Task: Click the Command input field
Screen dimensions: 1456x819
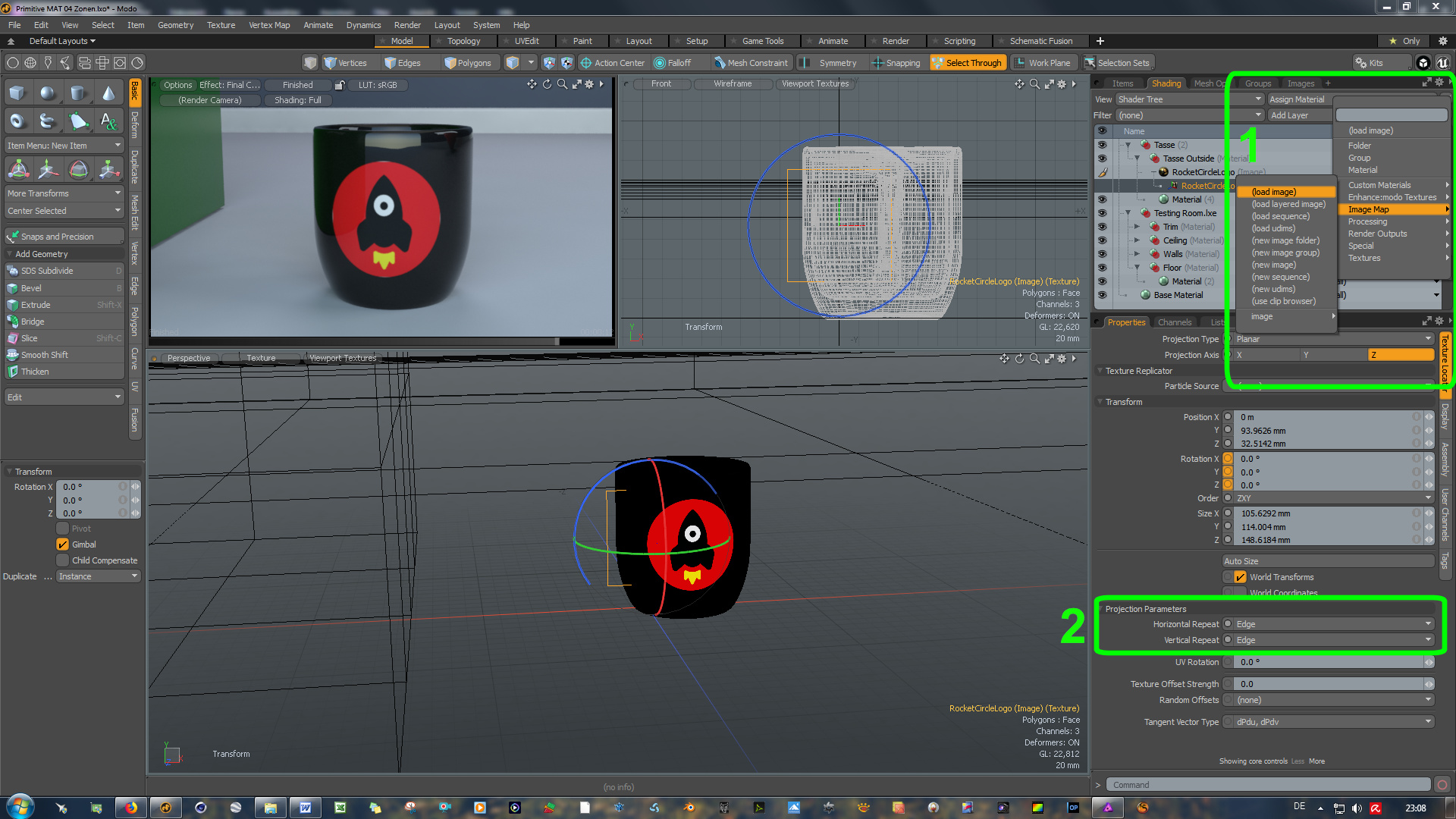Action: coord(1267,785)
